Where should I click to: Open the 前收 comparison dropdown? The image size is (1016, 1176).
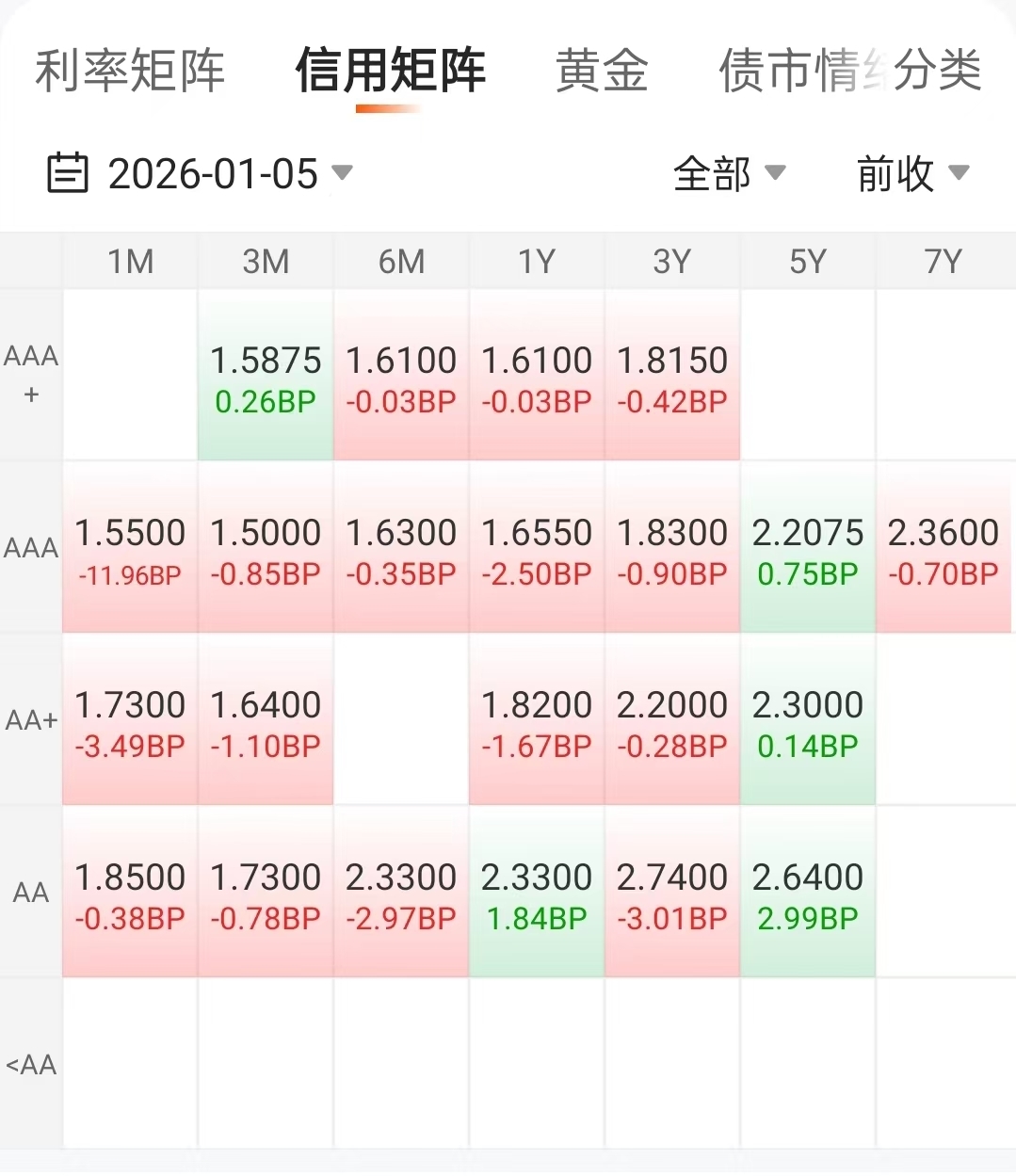click(x=911, y=174)
